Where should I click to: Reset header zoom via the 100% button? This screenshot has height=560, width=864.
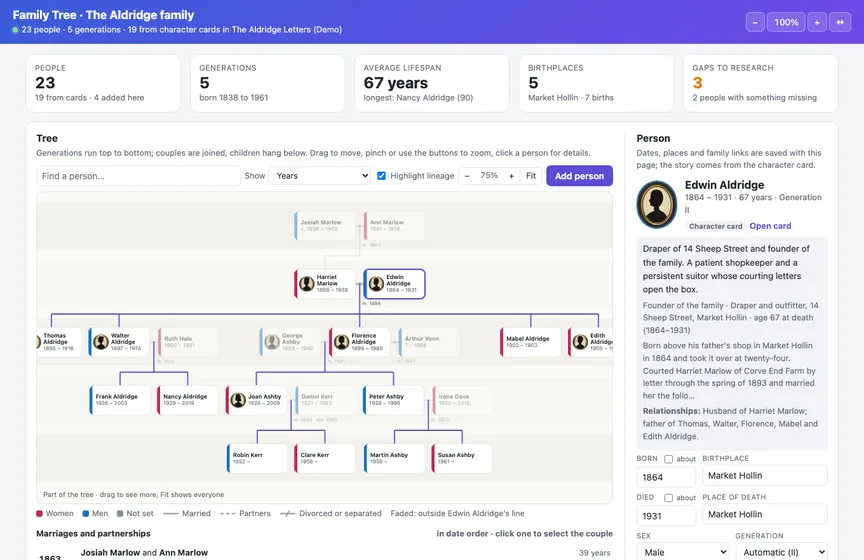click(786, 23)
